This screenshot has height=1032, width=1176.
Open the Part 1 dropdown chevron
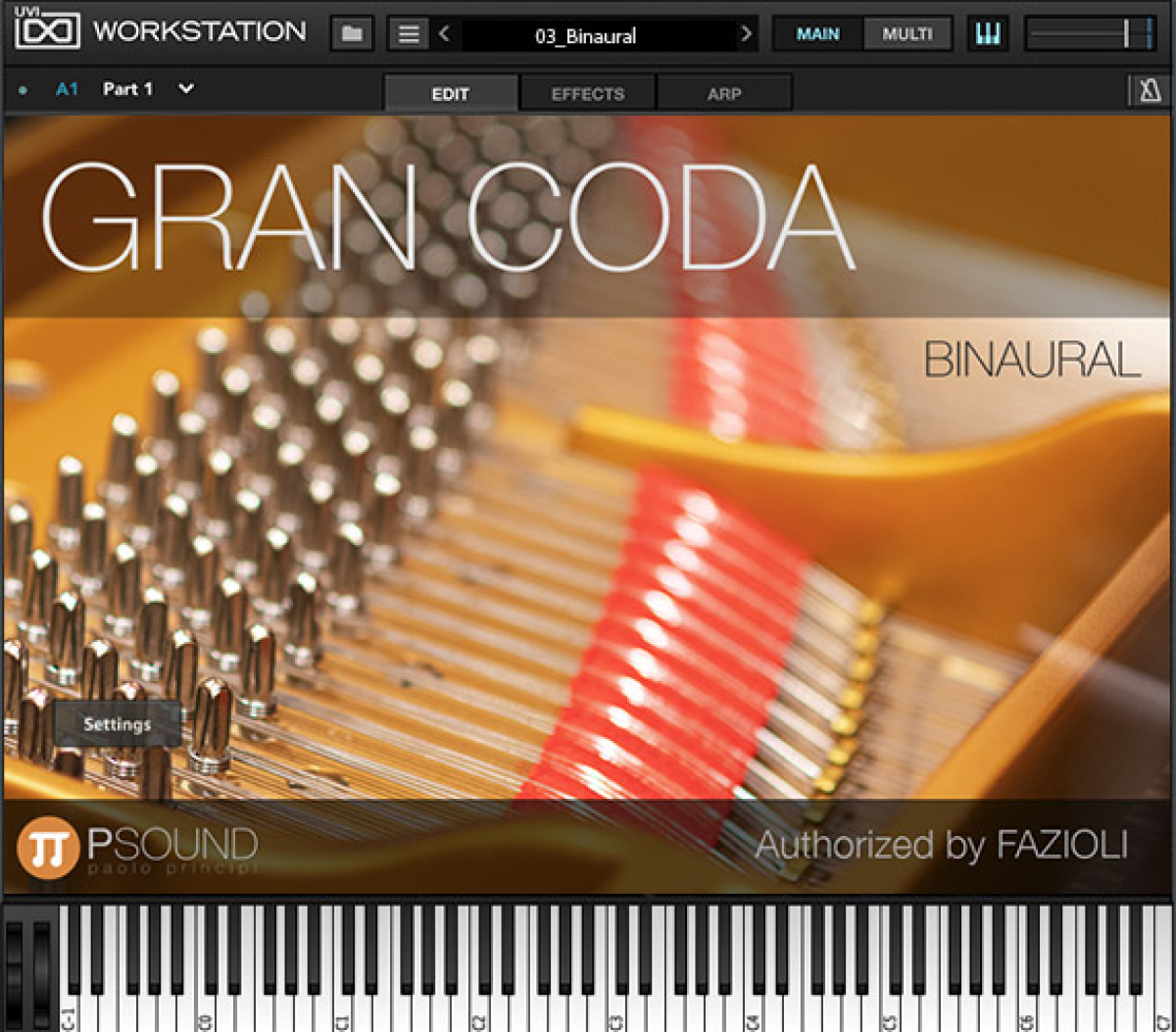coord(185,88)
